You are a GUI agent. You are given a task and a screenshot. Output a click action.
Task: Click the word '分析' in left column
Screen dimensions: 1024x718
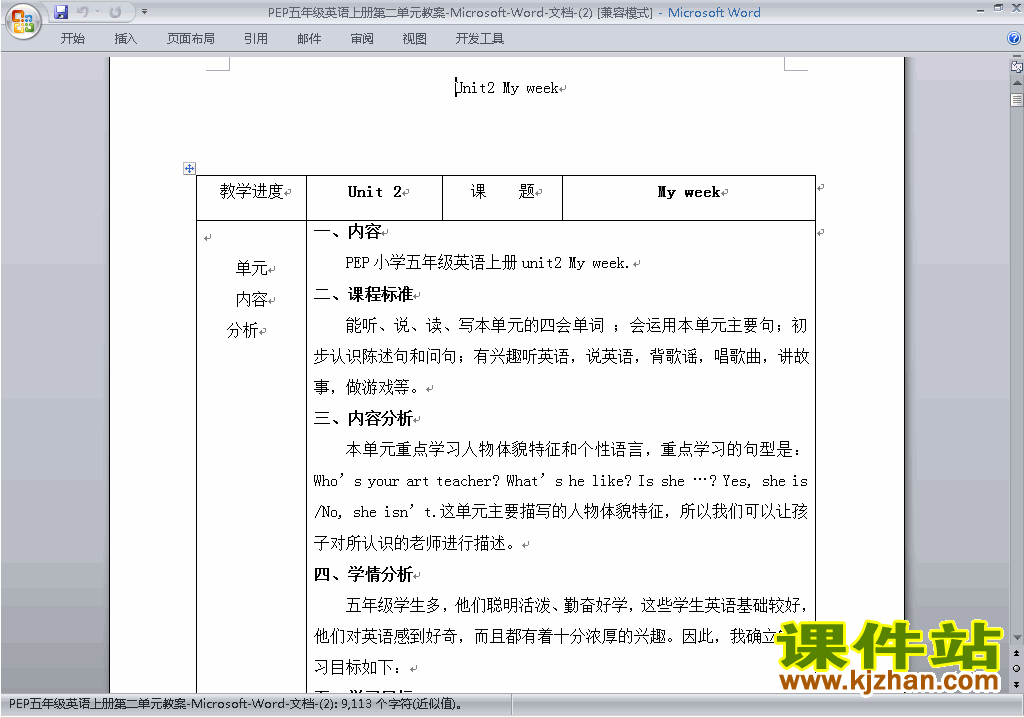click(242, 331)
